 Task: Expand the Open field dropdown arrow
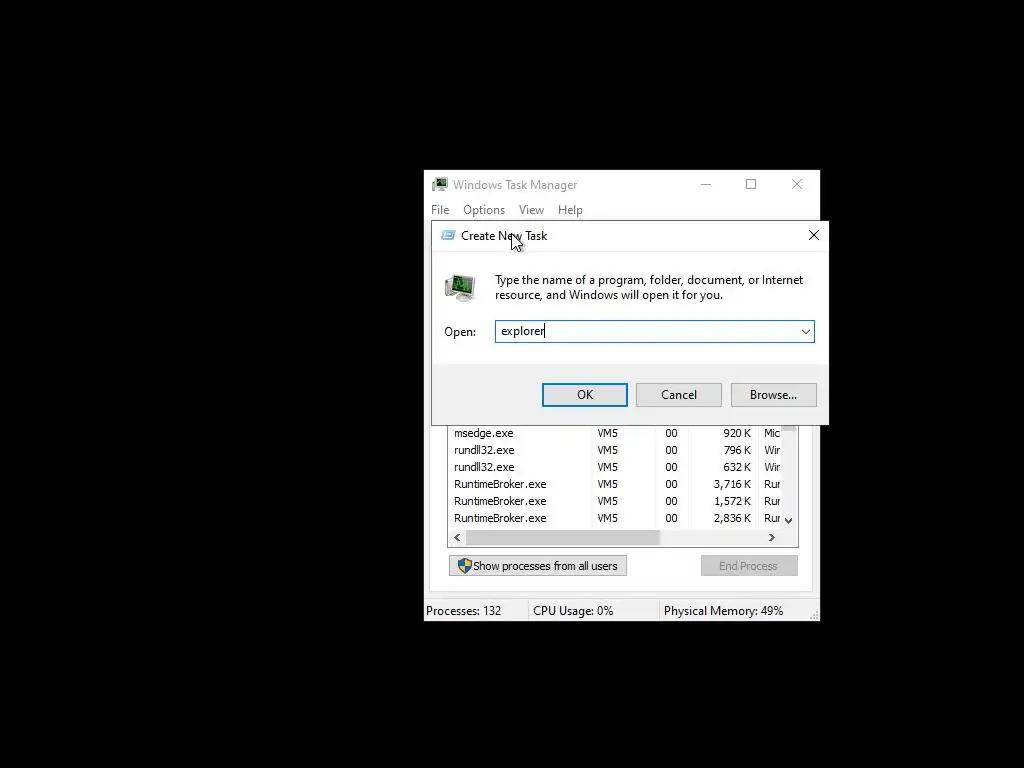(x=806, y=332)
